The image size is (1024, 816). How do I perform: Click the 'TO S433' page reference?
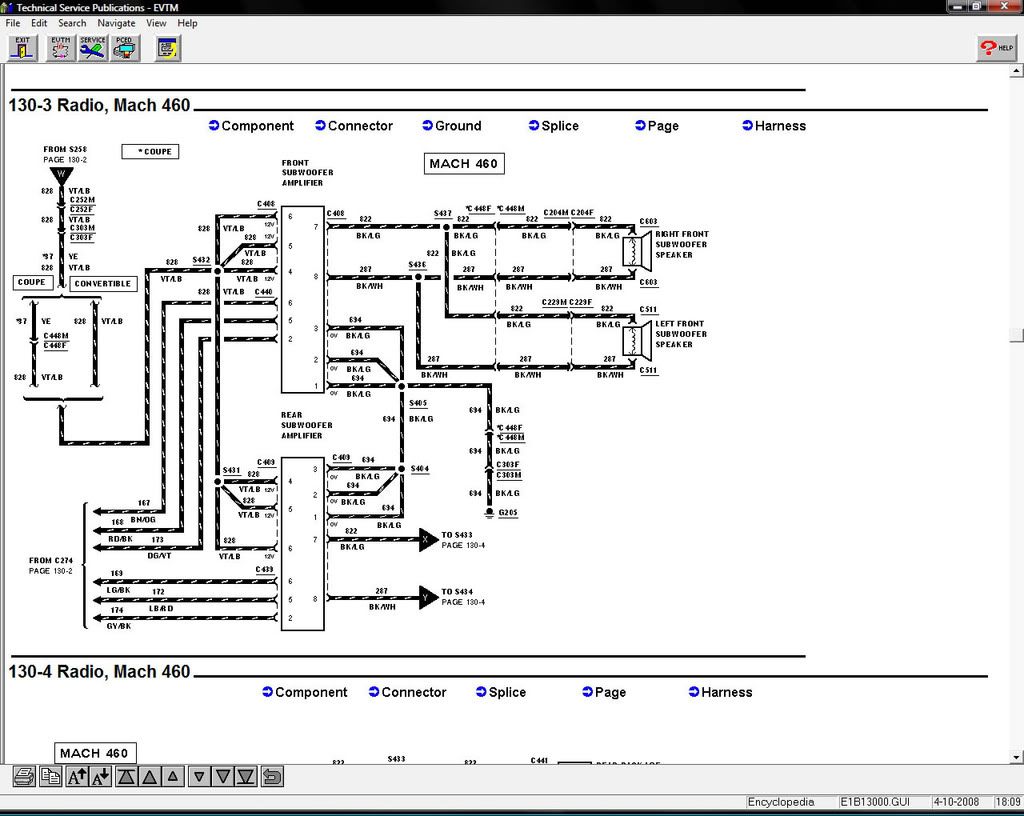tap(462, 540)
